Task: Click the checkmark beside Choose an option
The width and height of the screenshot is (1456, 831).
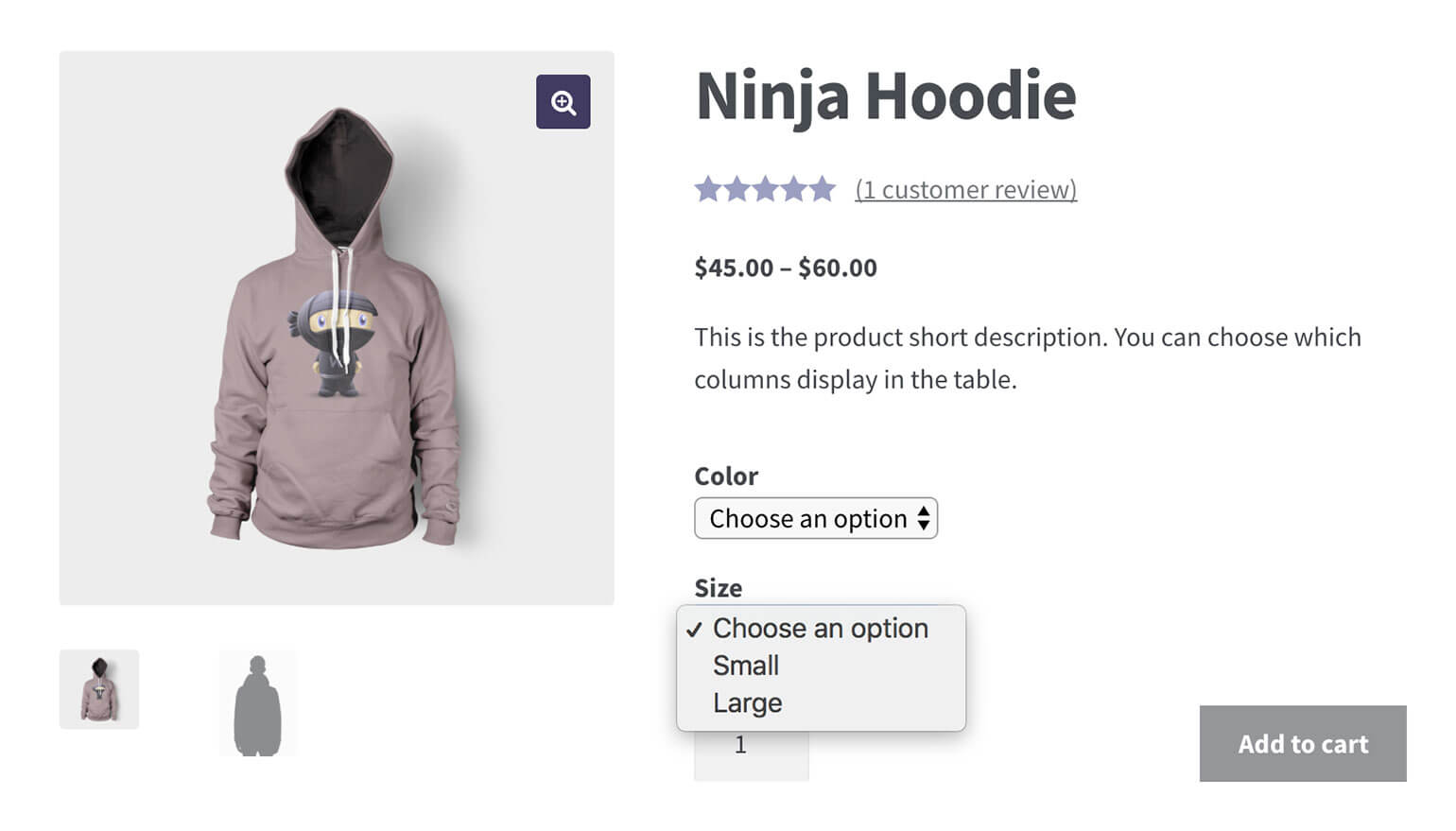Action: (x=697, y=628)
